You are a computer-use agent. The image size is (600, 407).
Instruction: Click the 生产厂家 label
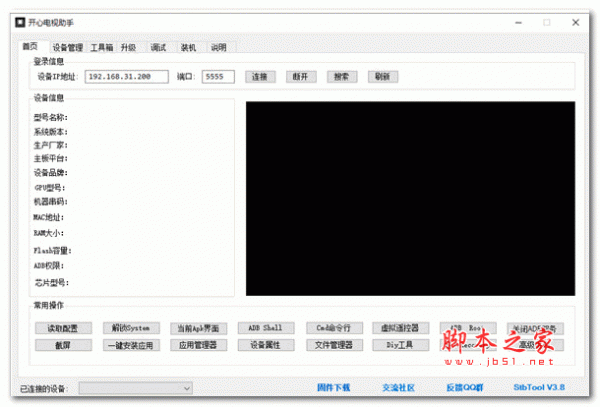click(51, 145)
